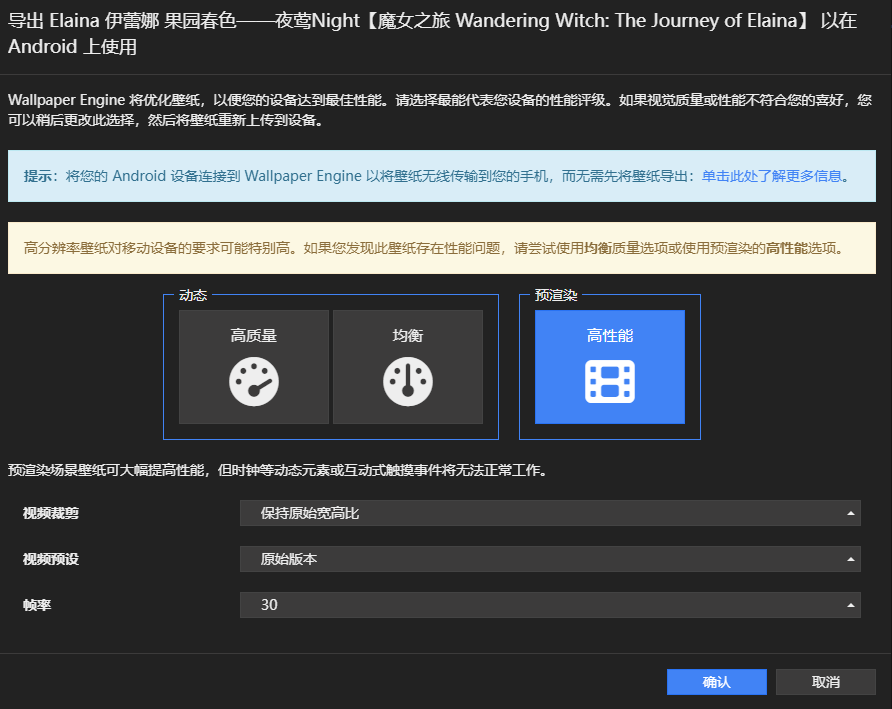Click the 高质量 speedometer gauge icon
Image resolution: width=892 pixels, height=709 pixels.
pyautogui.click(x=254, y=382)
